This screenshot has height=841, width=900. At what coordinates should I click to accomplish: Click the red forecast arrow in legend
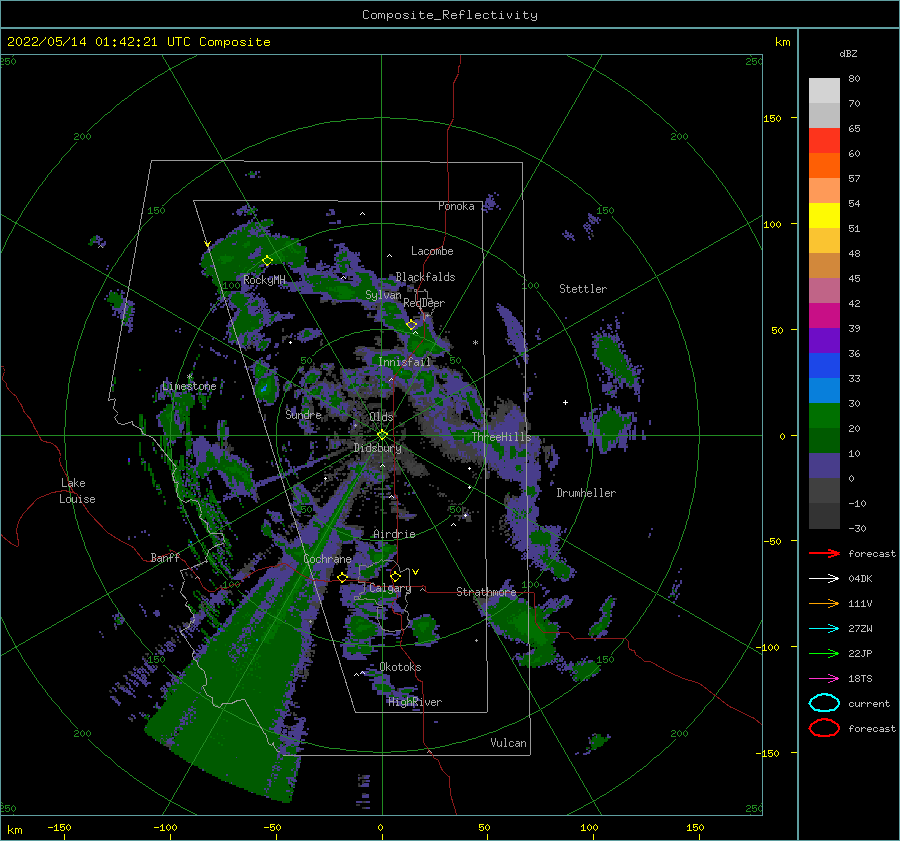824,553
